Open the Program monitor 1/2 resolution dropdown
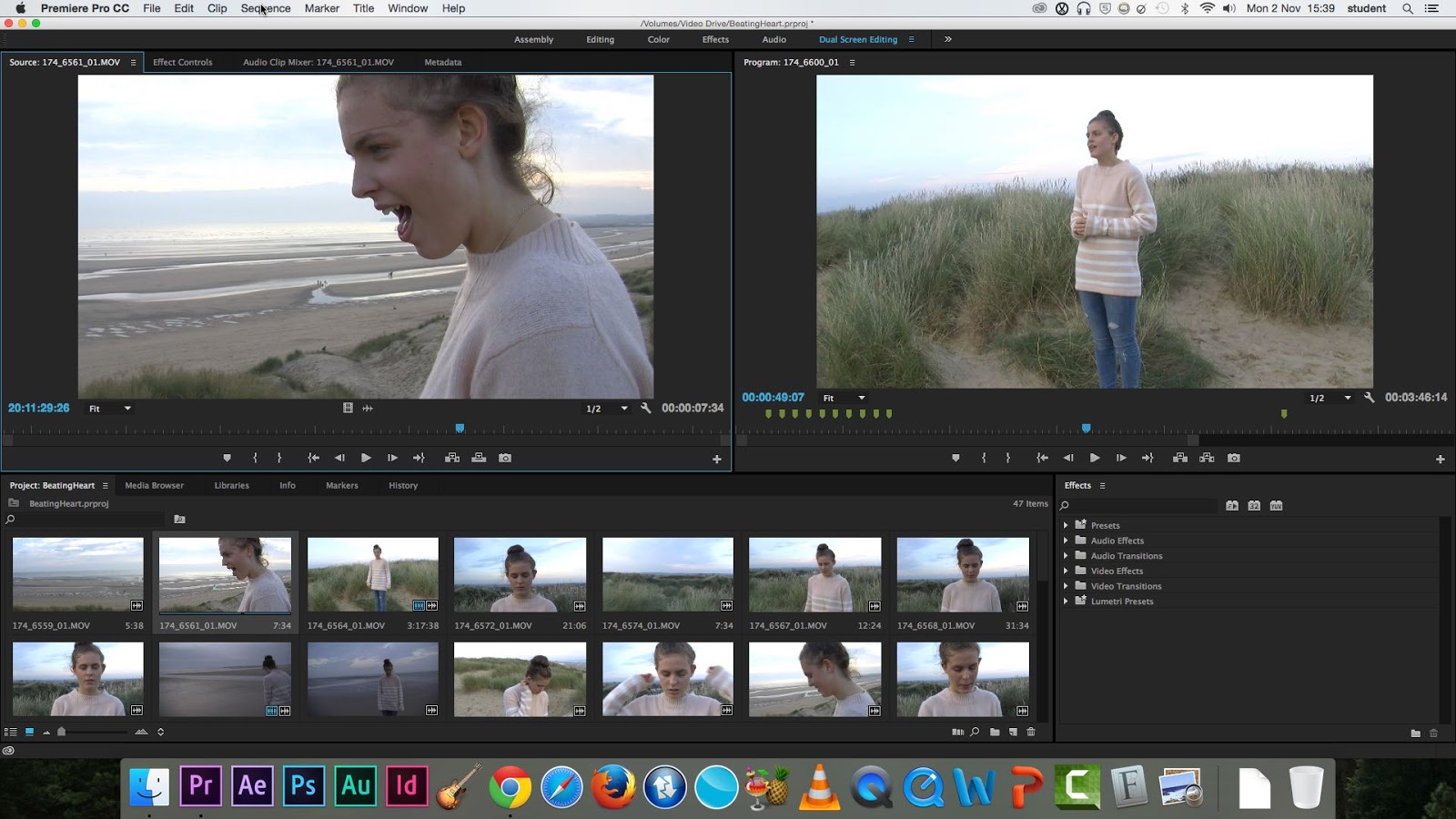Viewport: 1456px width, 819px height. [1330, 398]
